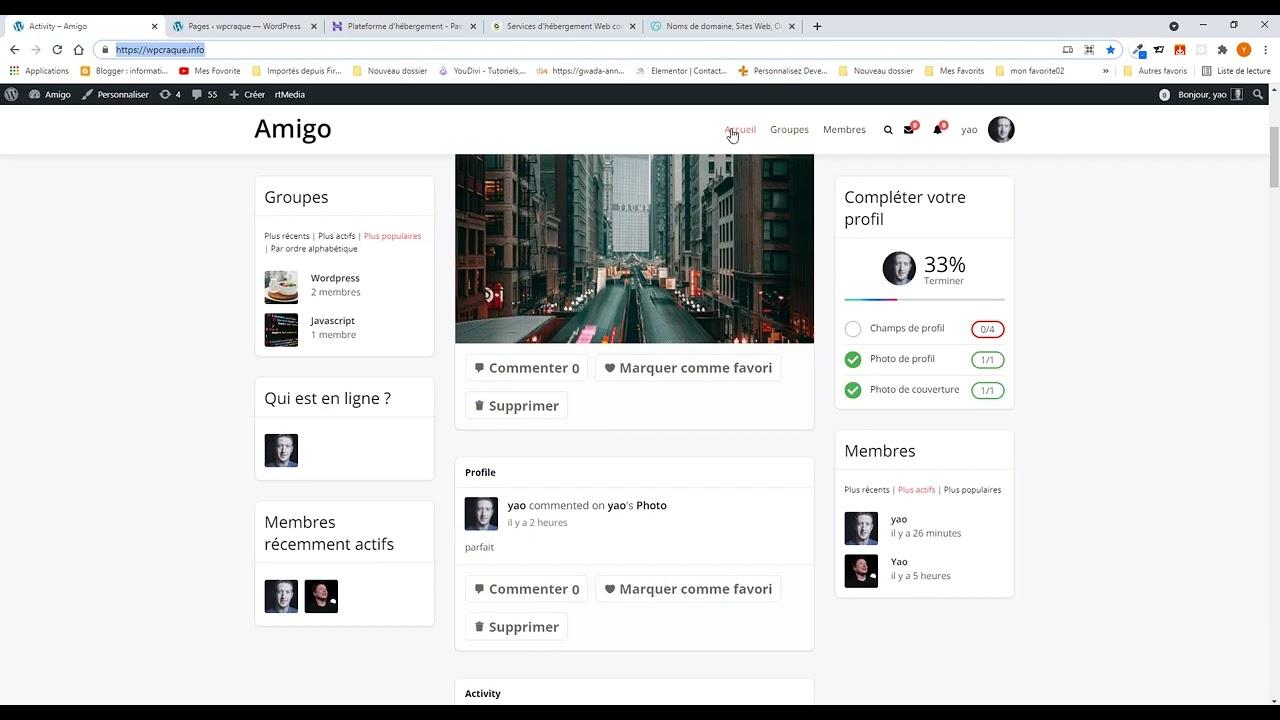Filter members by Plus populaires
1280x720 pixels.
[972, 490]
